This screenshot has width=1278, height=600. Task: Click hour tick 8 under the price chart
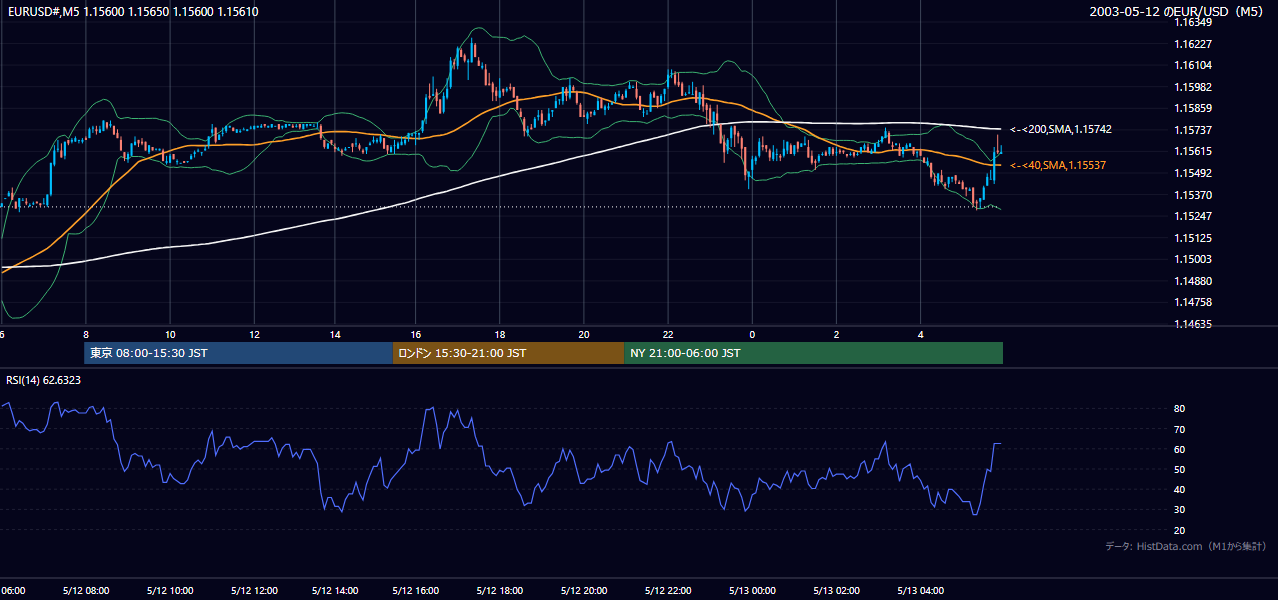pos(86,335)
